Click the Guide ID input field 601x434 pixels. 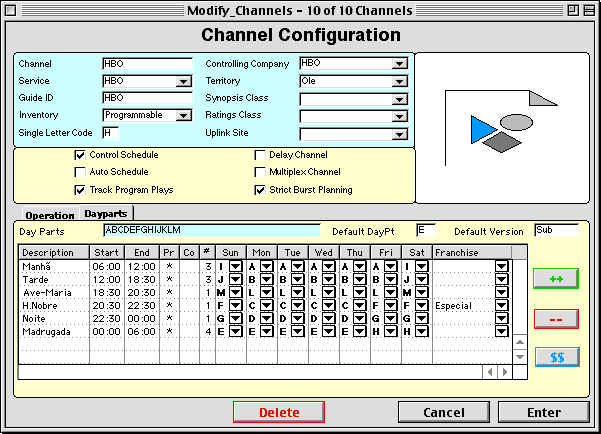(148, 98)
